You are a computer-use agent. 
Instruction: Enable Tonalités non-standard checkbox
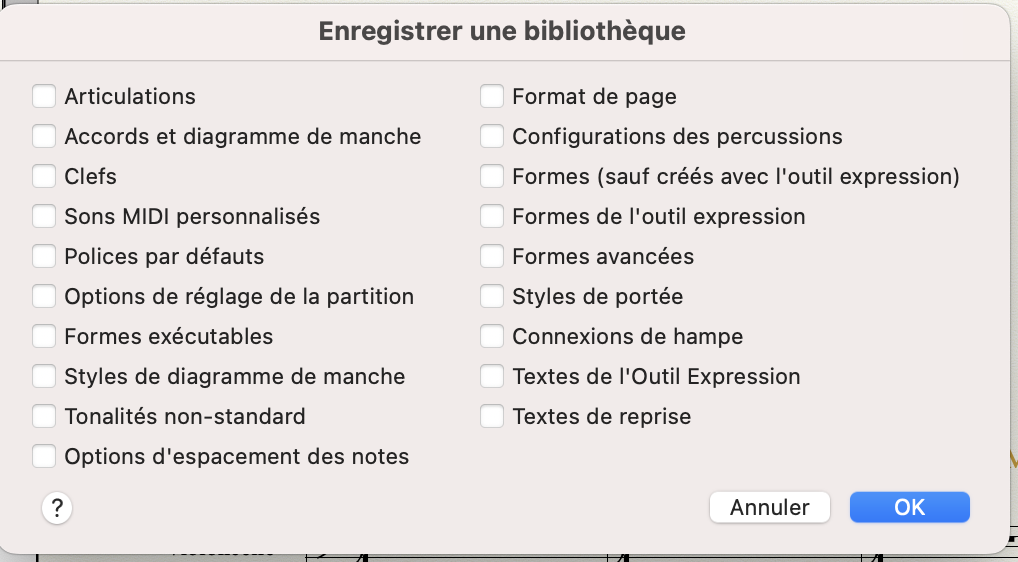click(x=44, y=417)
